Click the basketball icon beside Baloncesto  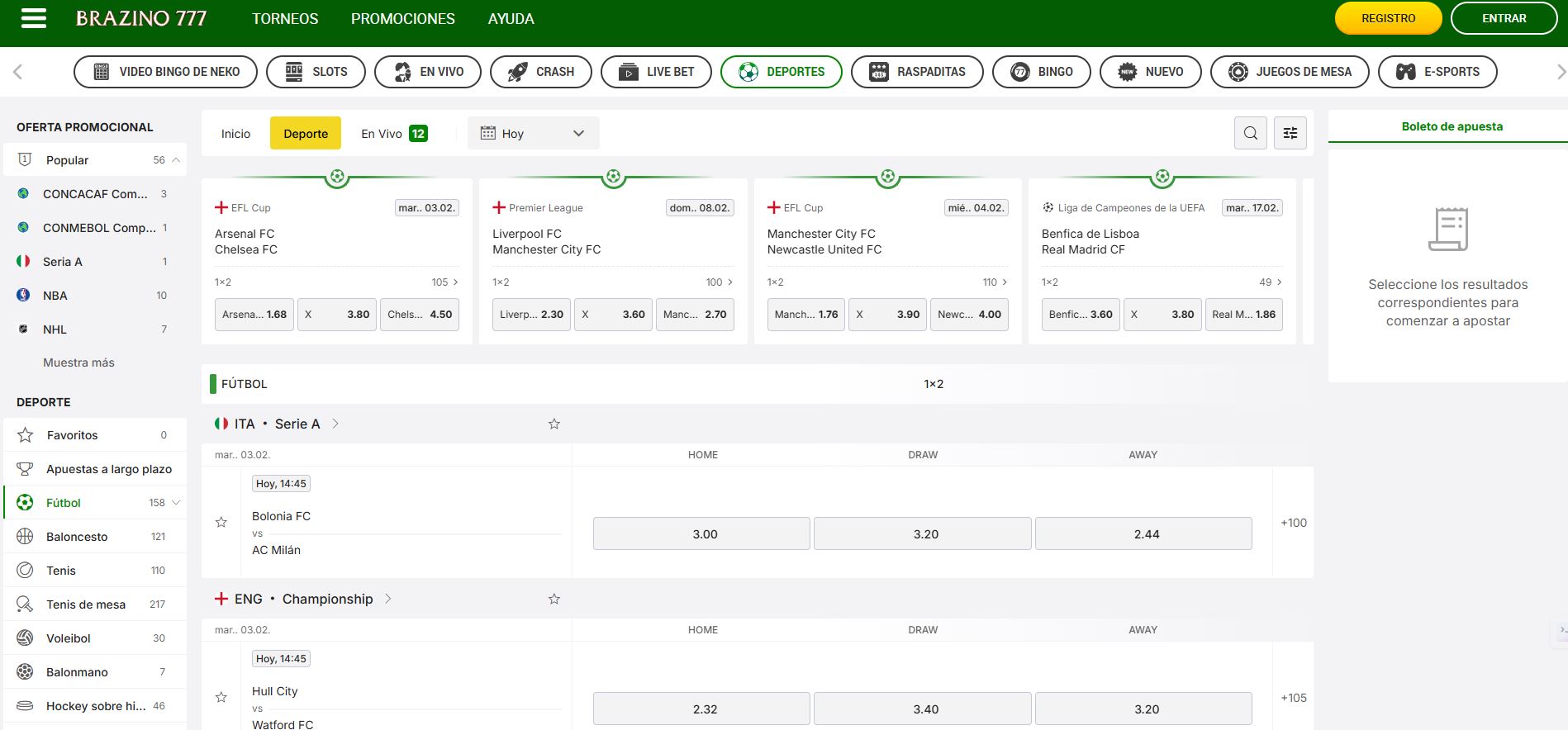pyautogui.click(x=25, y=537)
